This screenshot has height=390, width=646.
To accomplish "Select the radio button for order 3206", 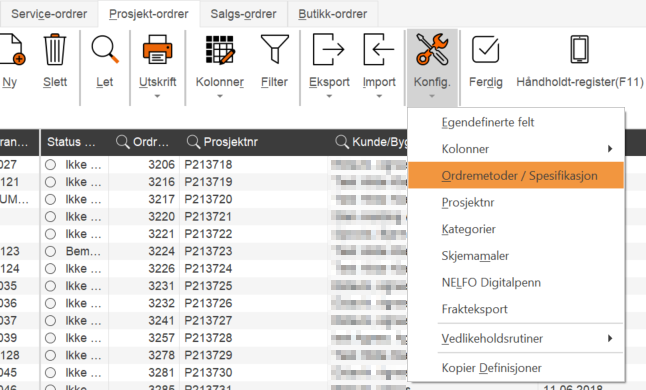I will coord(50,165).
